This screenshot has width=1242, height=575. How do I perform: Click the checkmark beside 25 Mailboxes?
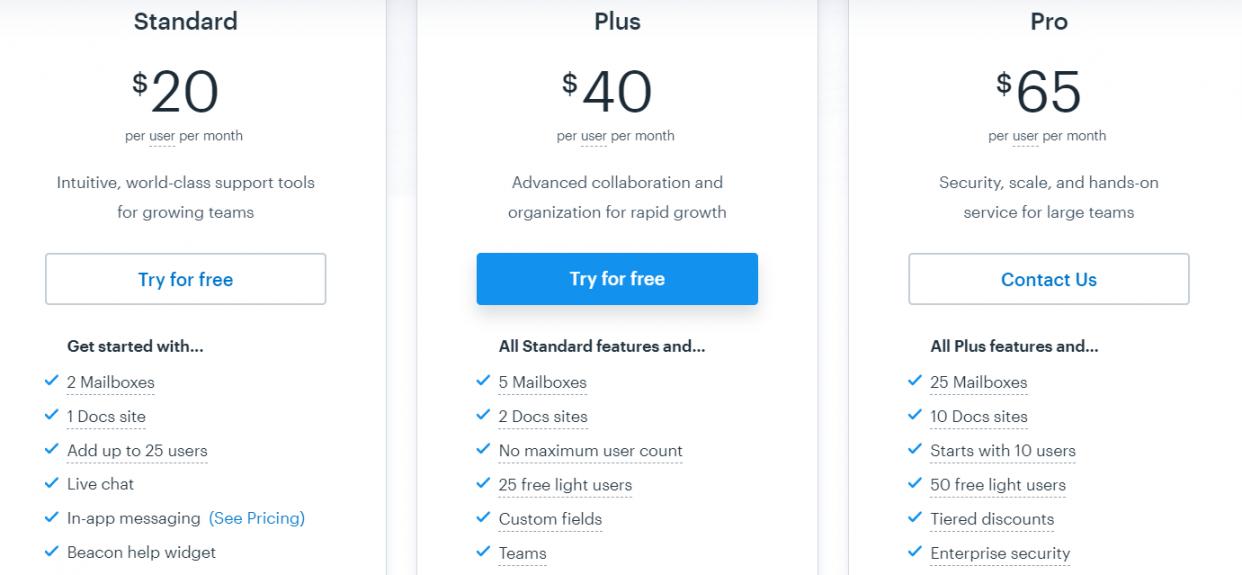pyautogui.click(x=915, y=381)
